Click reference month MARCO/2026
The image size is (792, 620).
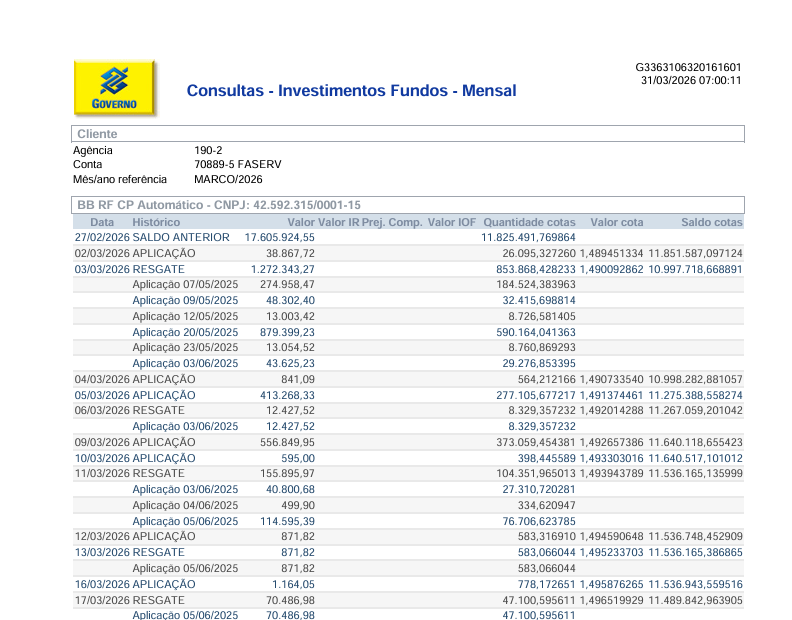coord(228,179)
